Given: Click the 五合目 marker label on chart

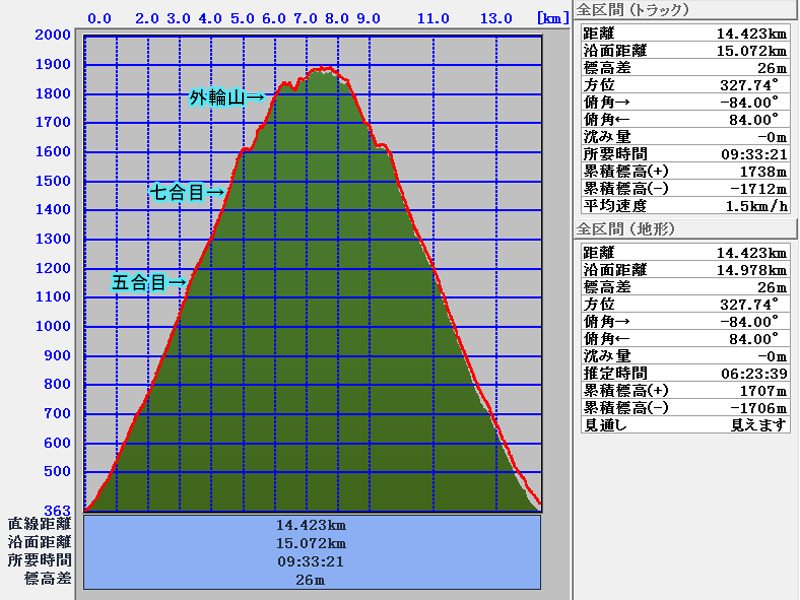Looking at the screenshot, I should coord(148,283).
